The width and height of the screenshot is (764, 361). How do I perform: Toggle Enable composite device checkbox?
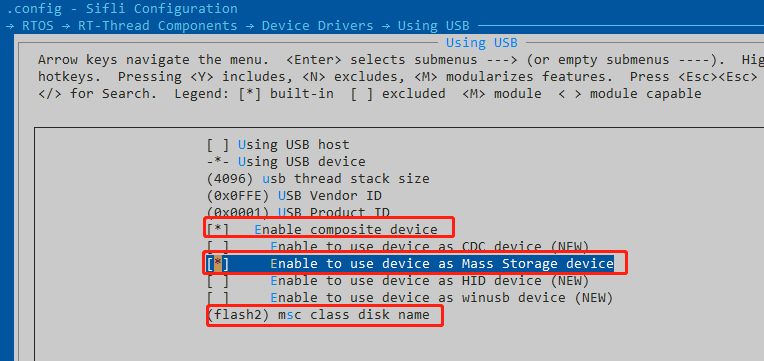click(217, 229)
